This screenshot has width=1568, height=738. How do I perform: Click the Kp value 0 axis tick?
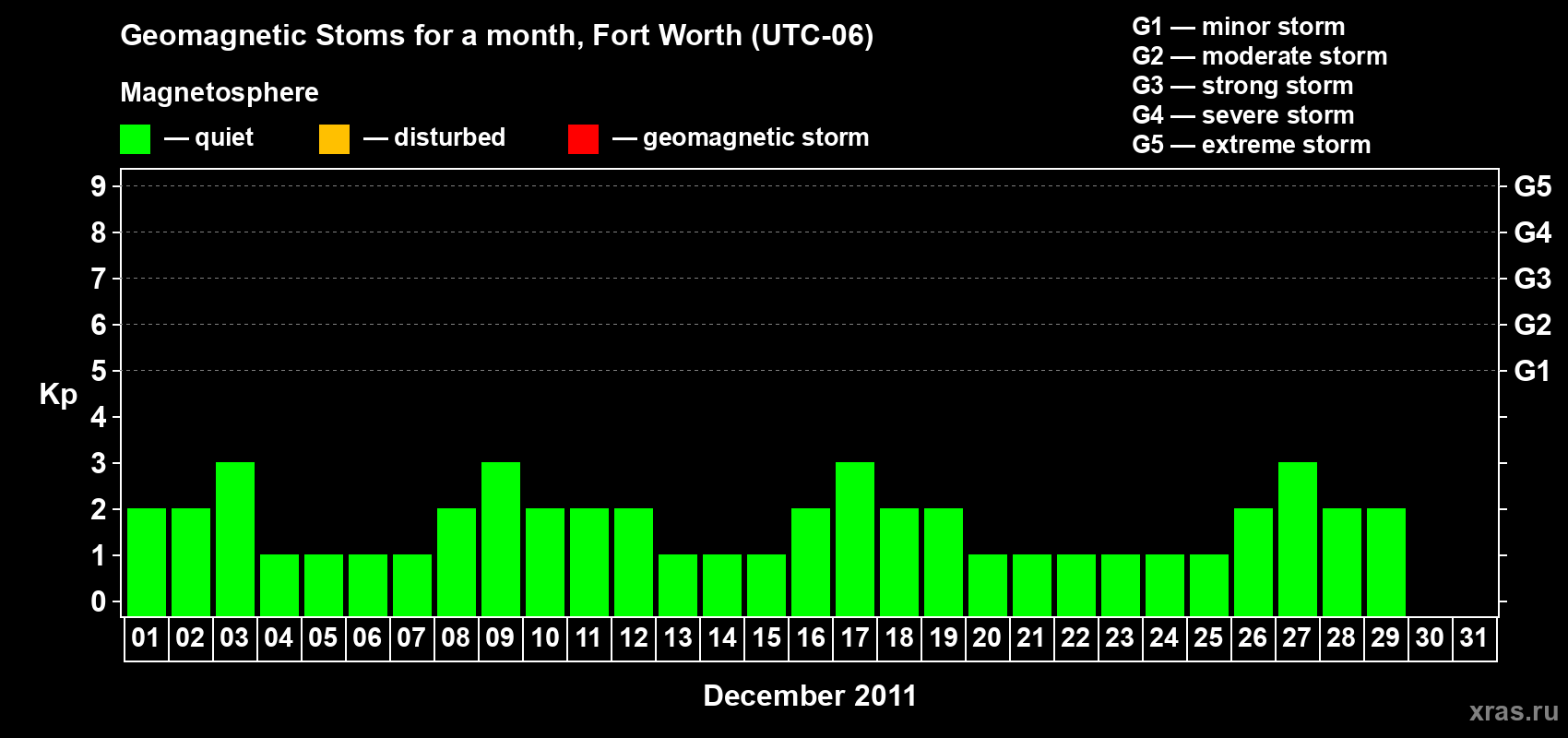coord(99,601)
